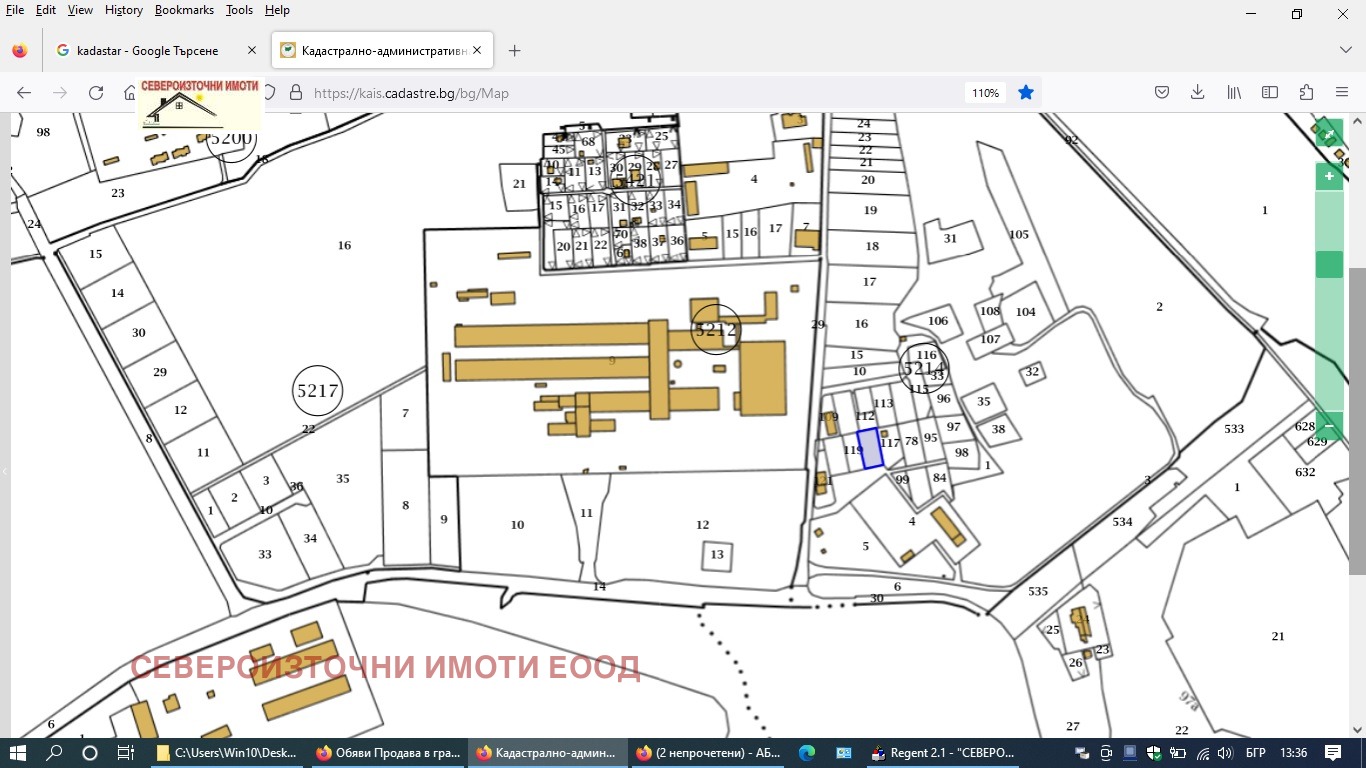Reload the current page
Viewport: 1366px width, 768px height.
(96, 93)
